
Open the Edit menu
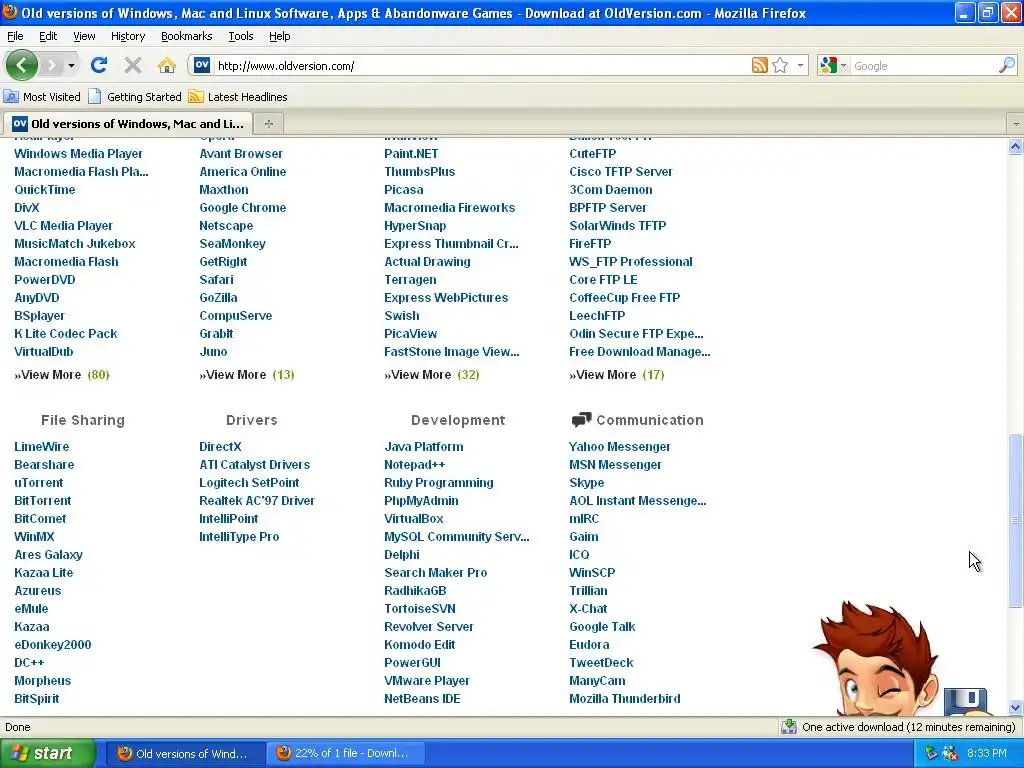click(x=48, y=36)
